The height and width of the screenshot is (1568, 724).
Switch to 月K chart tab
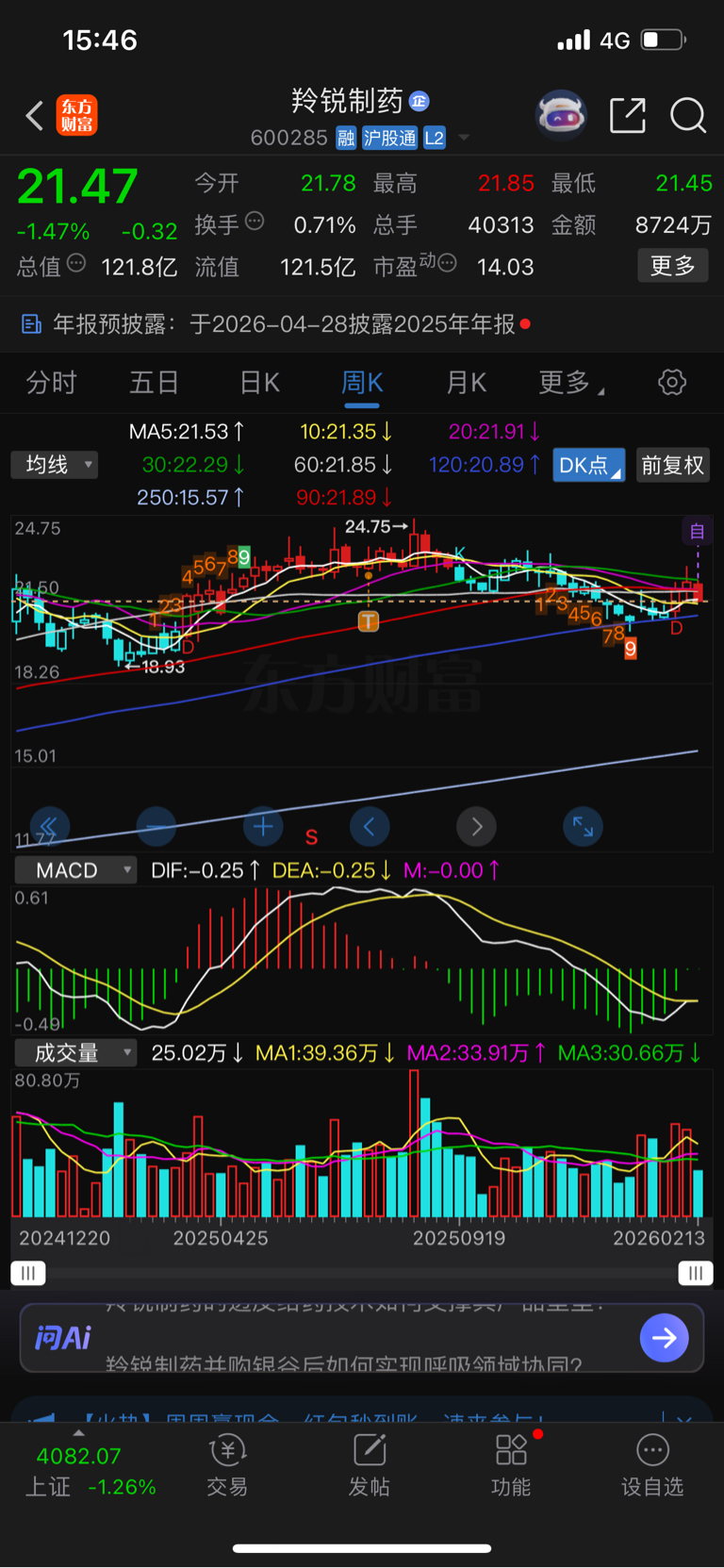pos(466,382)
